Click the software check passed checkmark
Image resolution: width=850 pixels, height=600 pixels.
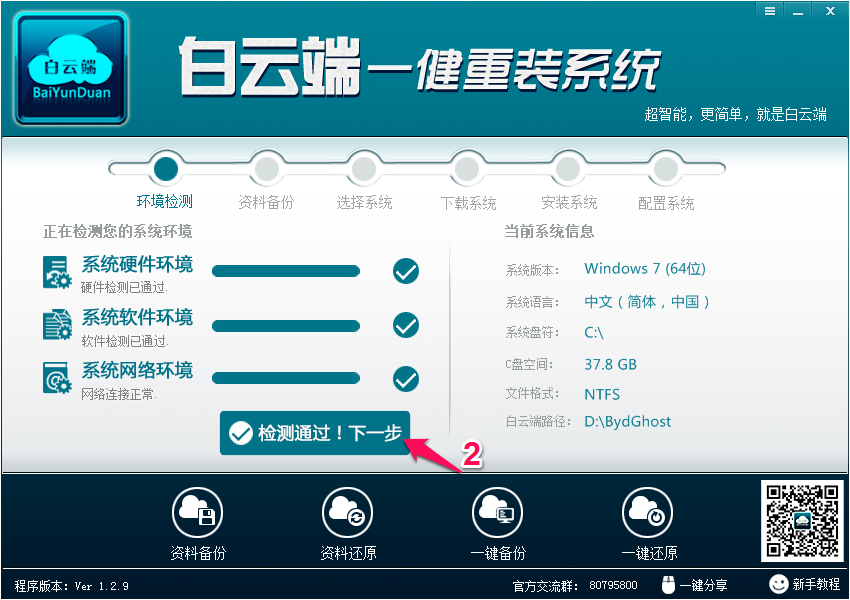406,325
